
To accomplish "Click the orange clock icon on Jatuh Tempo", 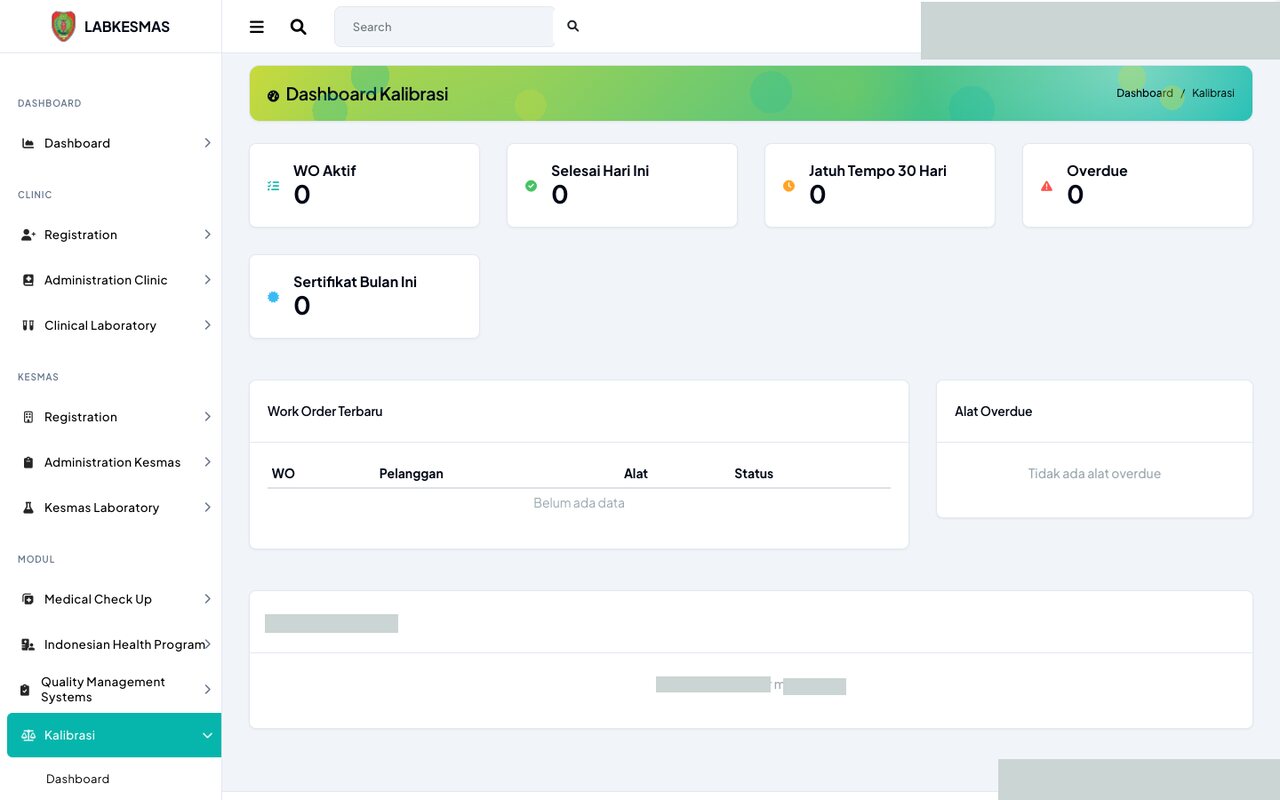I will [x=789, y=186].
